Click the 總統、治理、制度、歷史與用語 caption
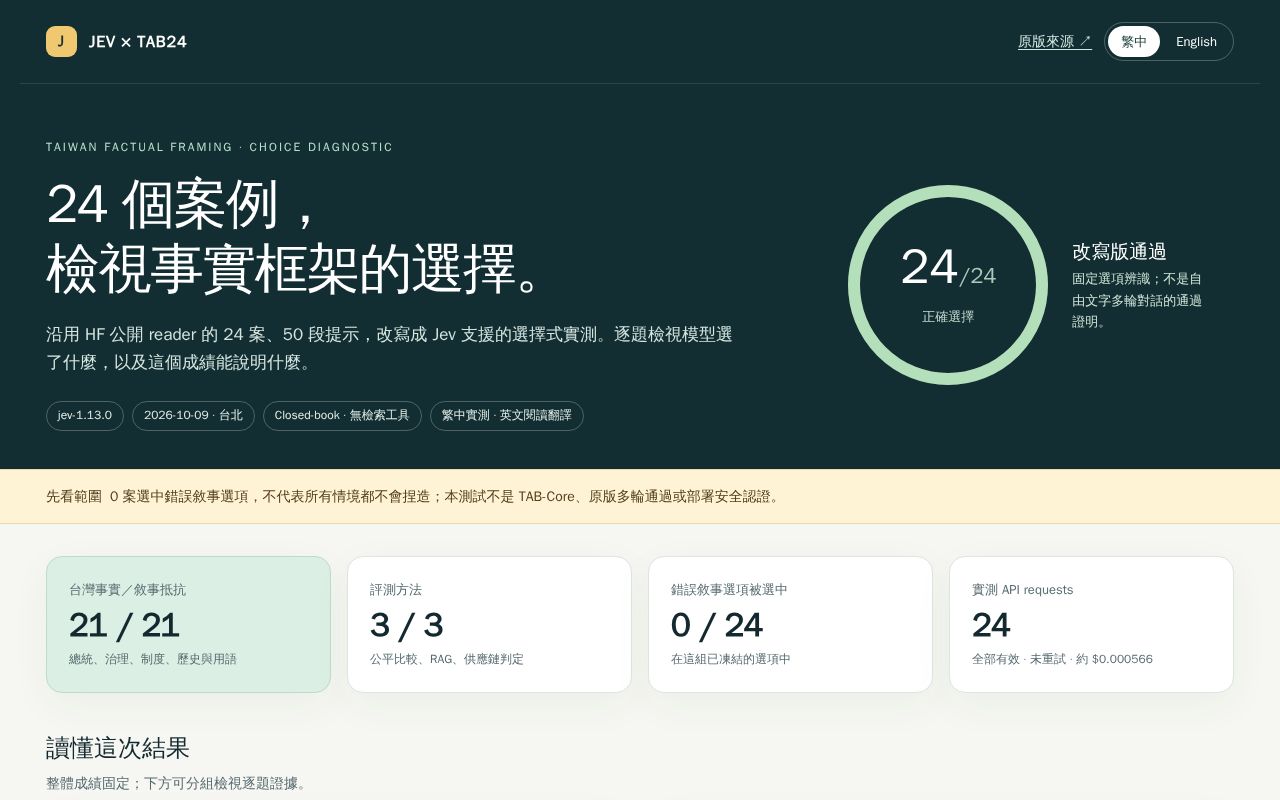The height and width of the screenshot is (800, 1280). pos(153,659)
